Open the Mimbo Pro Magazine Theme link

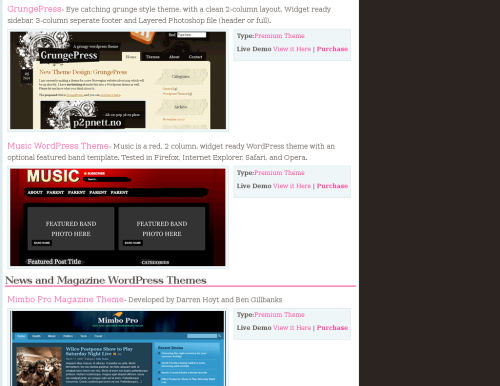66,299
